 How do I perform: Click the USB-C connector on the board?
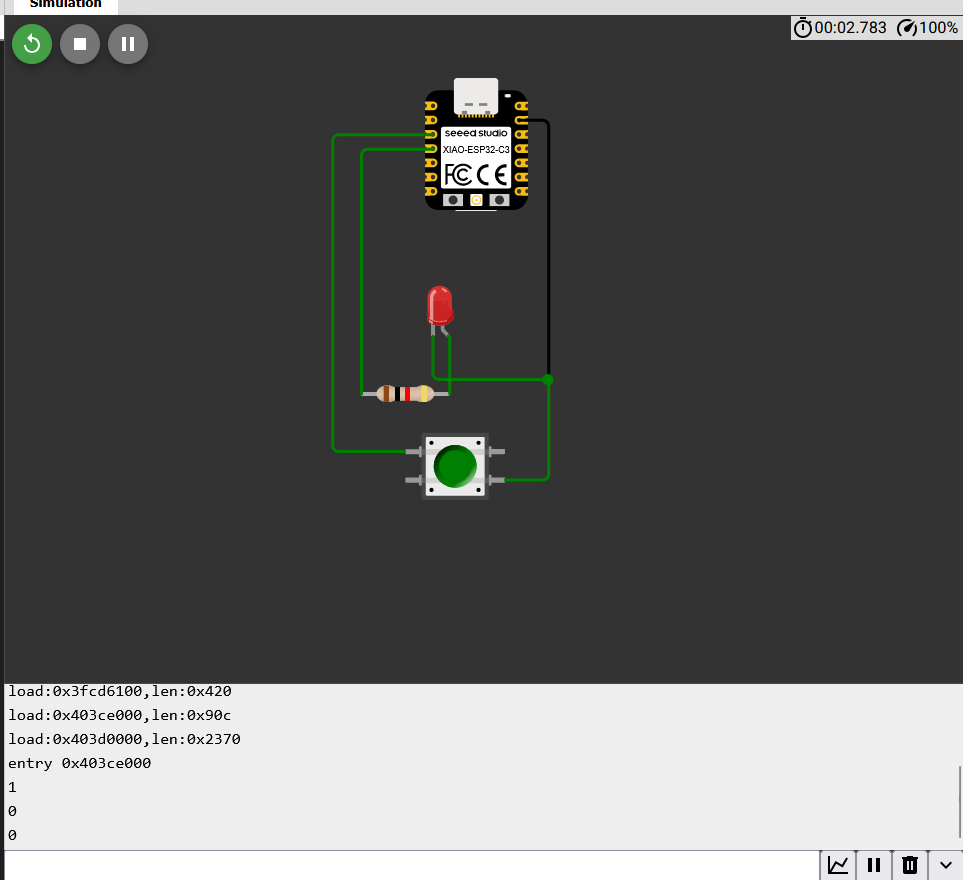tap(476, 96)
